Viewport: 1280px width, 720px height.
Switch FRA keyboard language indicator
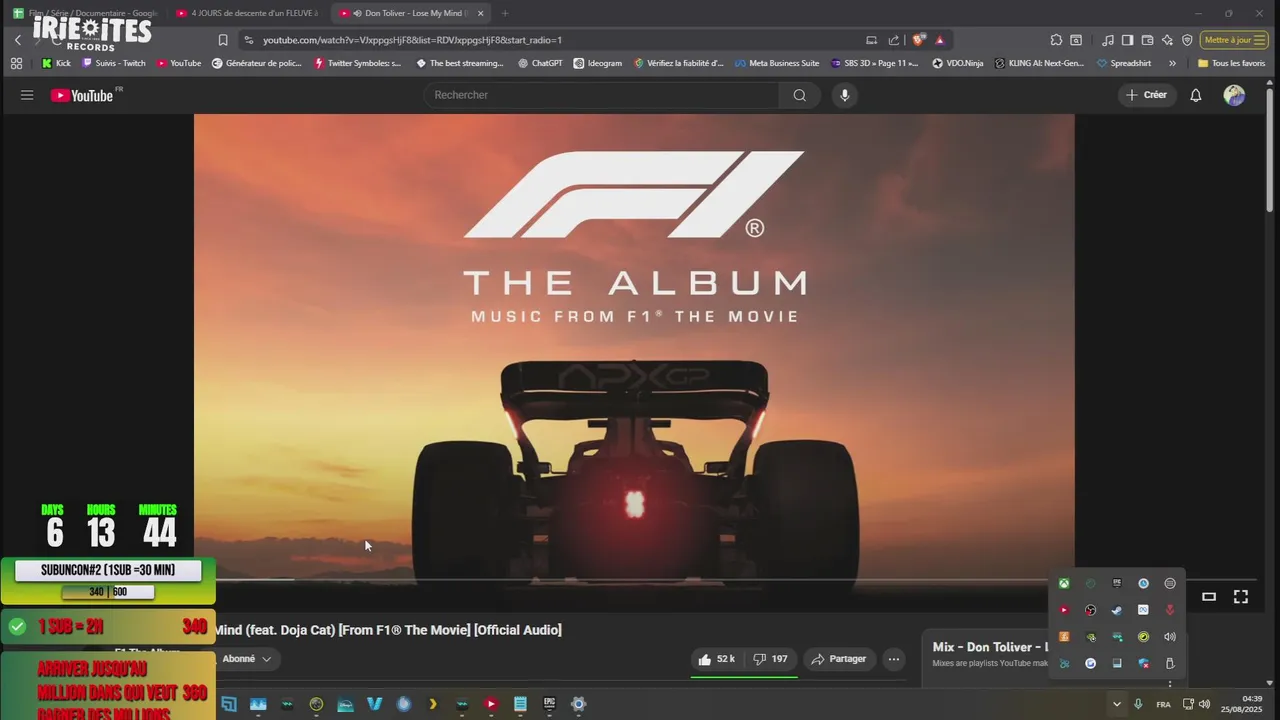coord(1163,704)
